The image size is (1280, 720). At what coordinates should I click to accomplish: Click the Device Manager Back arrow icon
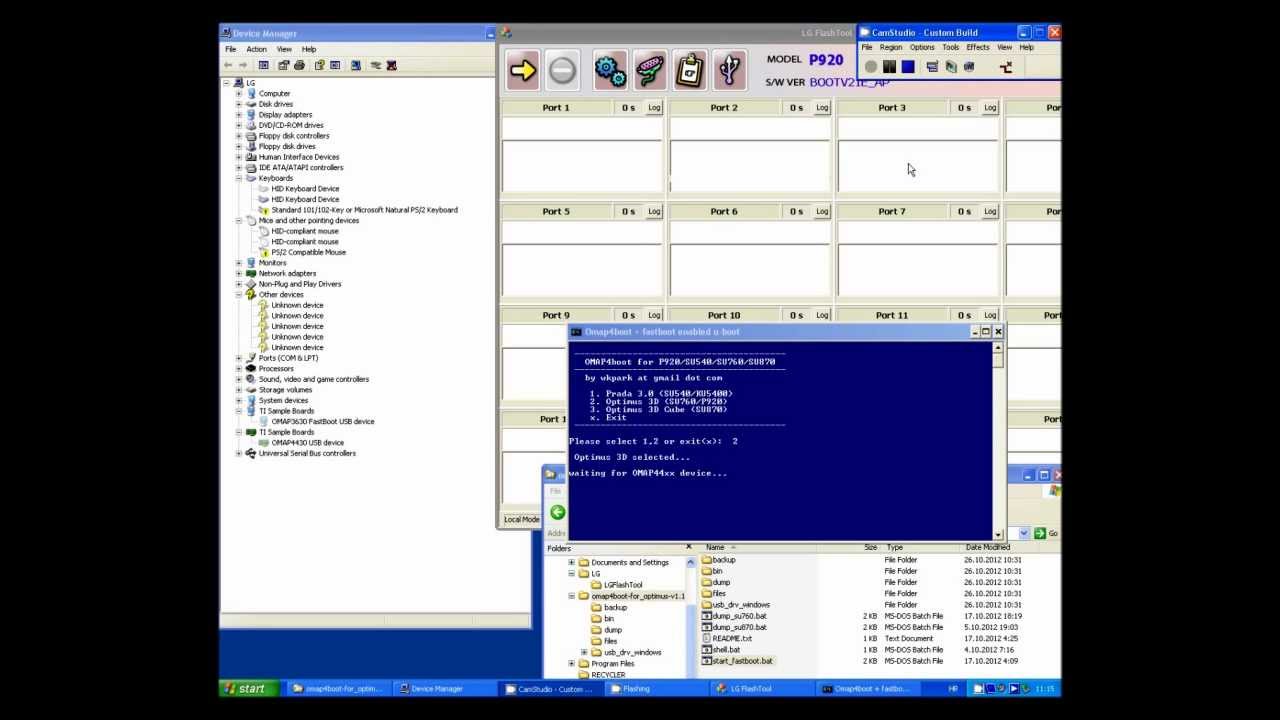(x=229, y=65)
